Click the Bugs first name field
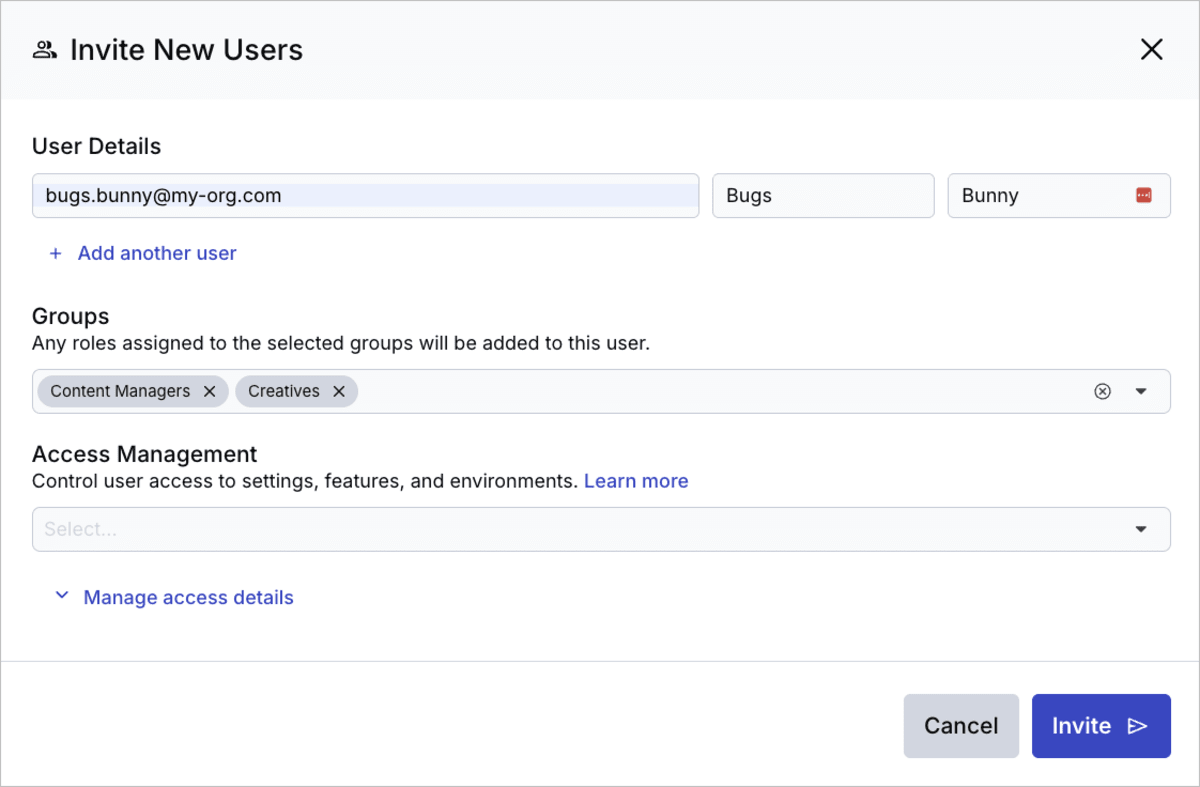The width and height of the screenshot is (1200, 787). (x=822, y=195)
